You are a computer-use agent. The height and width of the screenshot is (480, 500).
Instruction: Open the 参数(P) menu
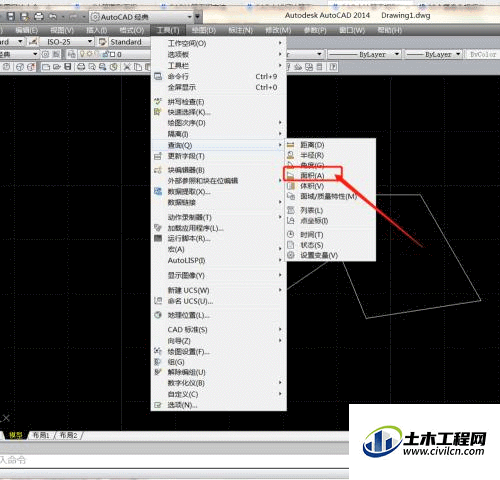[315, 30]
